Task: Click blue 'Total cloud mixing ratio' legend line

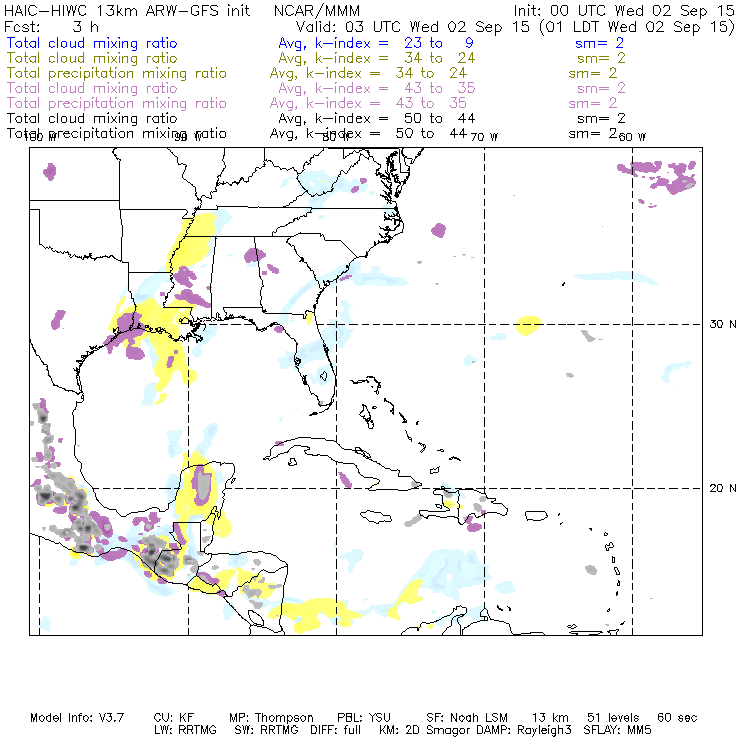Action: [92, 43]
